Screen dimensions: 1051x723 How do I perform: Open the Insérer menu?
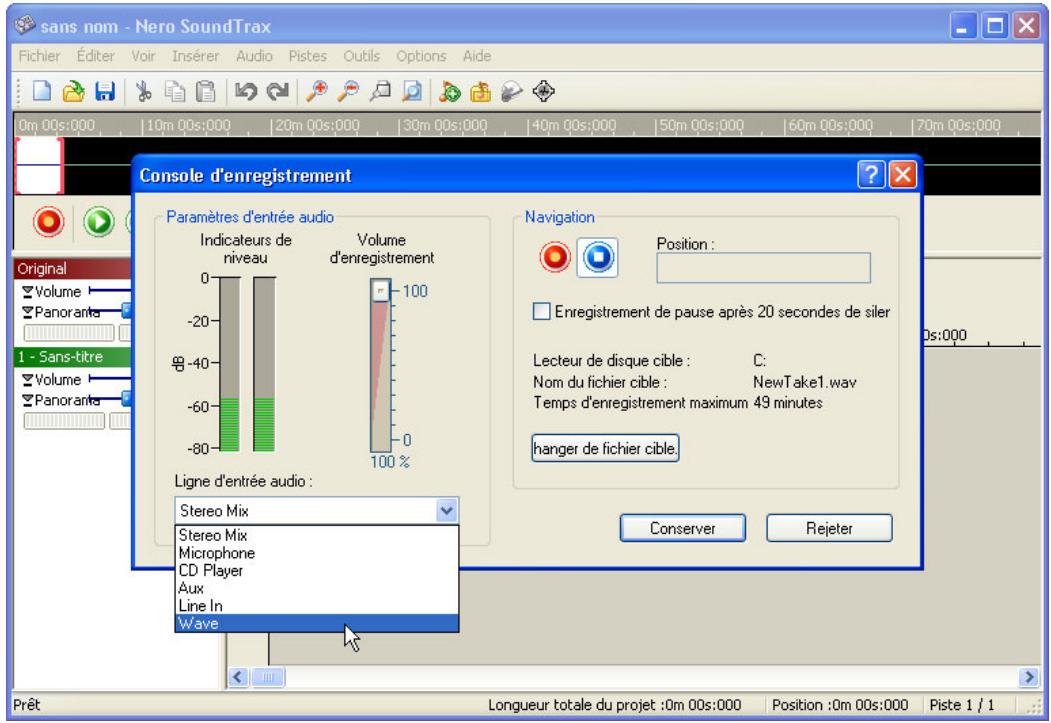coord(195,56)
